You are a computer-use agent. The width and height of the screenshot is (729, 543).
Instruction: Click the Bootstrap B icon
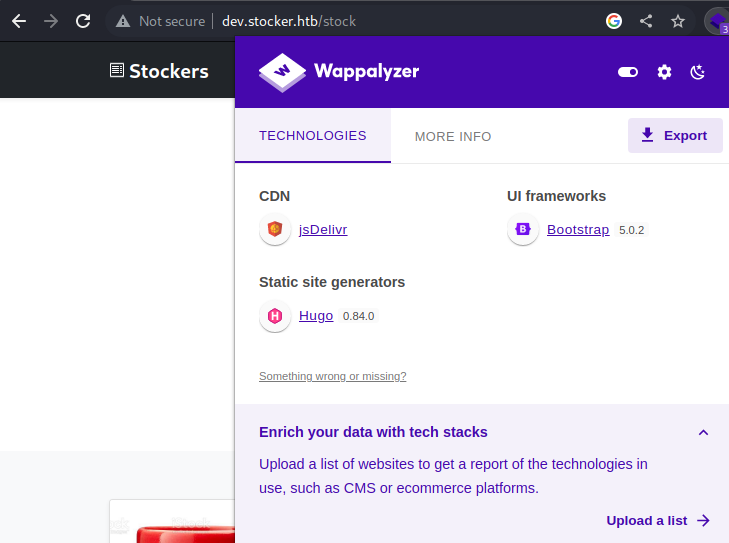(x=523, y=229)
